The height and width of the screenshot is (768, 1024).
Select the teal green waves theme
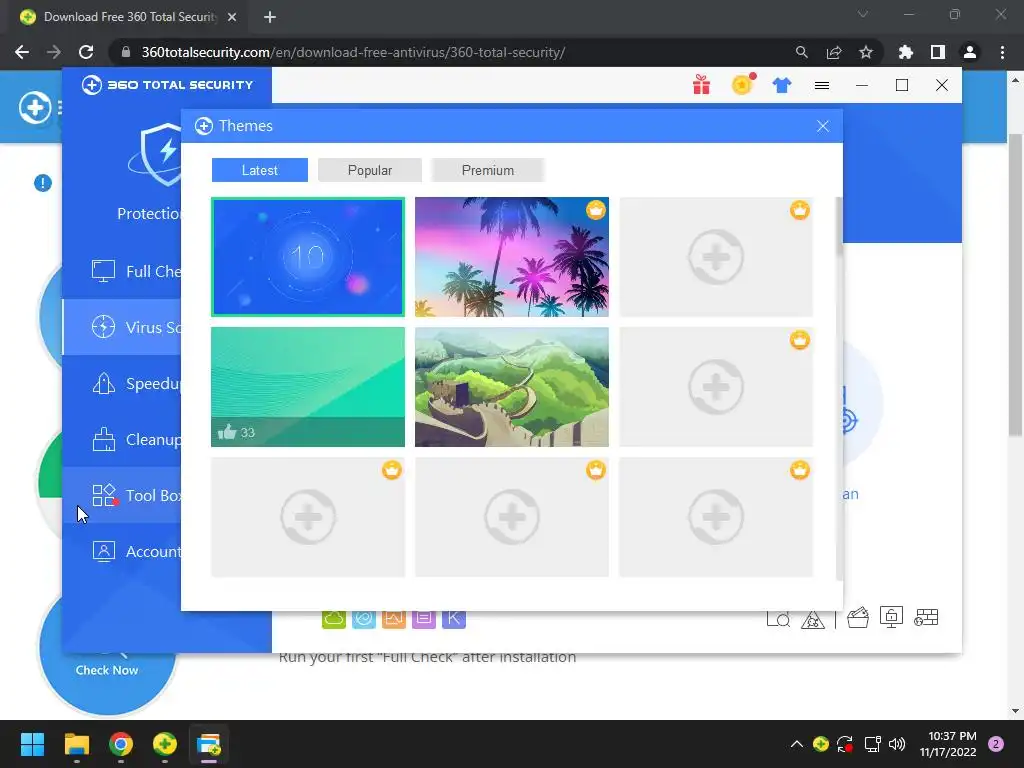(x=308, y=387)
